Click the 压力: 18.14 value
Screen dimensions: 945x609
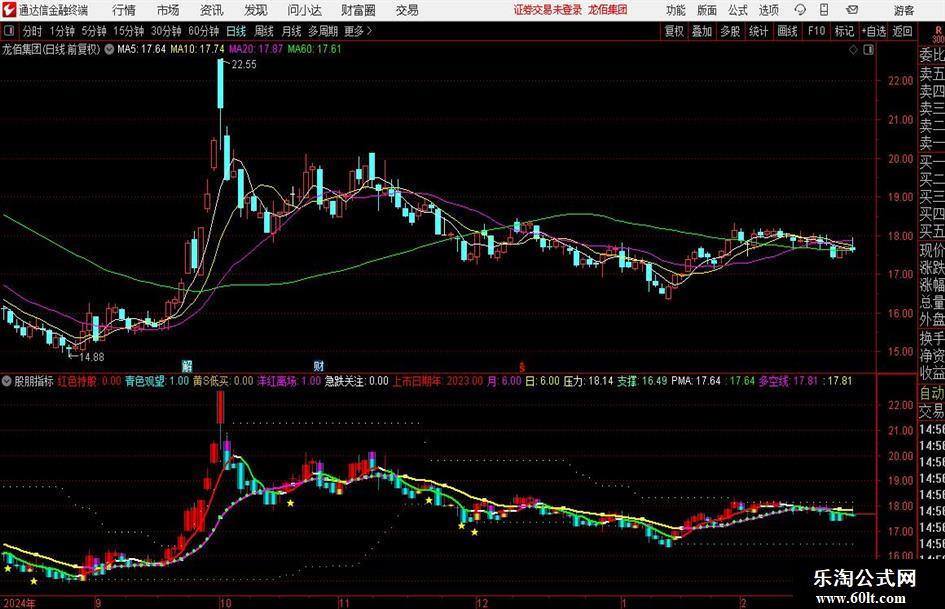588,381
